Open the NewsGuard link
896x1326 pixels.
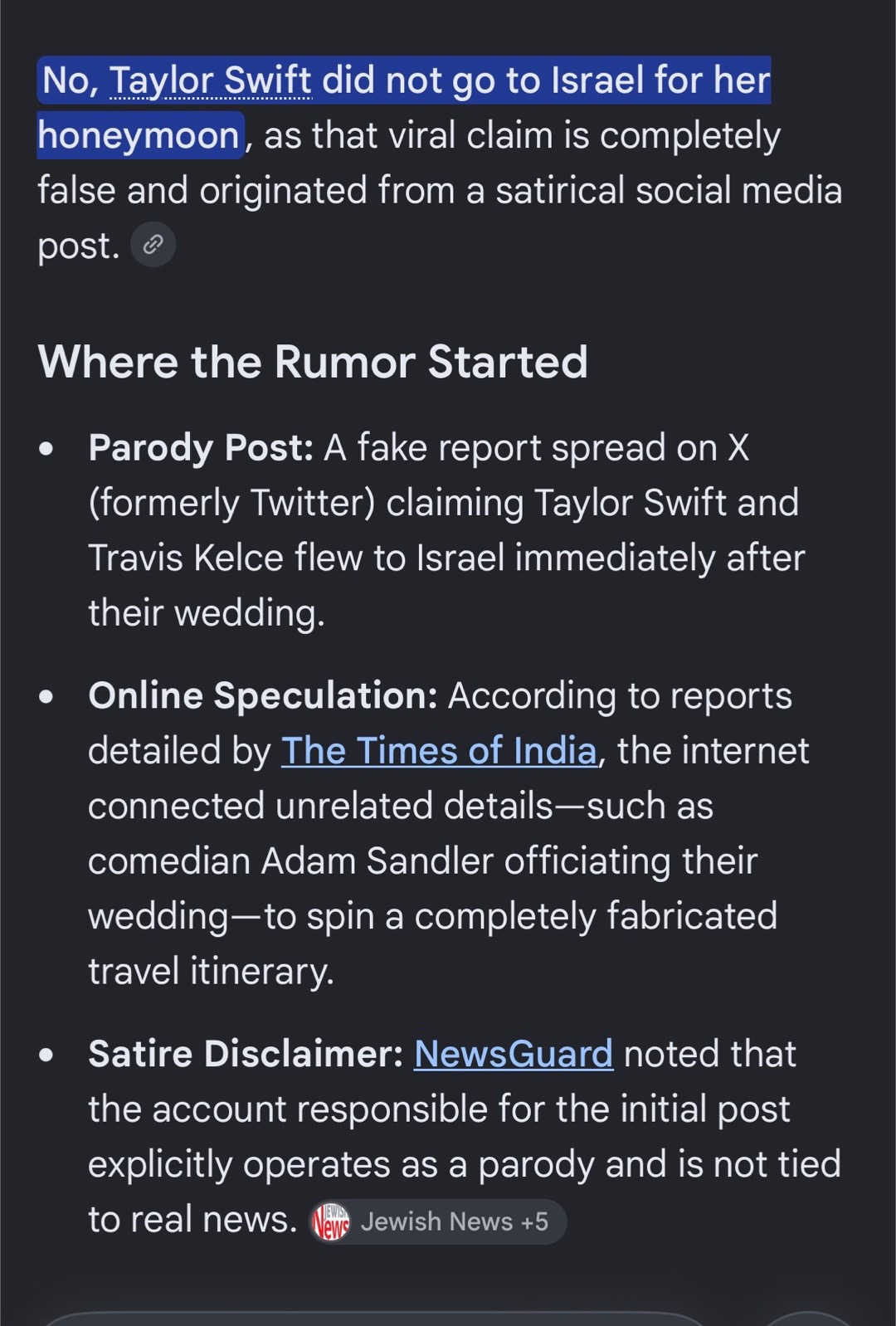[x=514, y=1054]
